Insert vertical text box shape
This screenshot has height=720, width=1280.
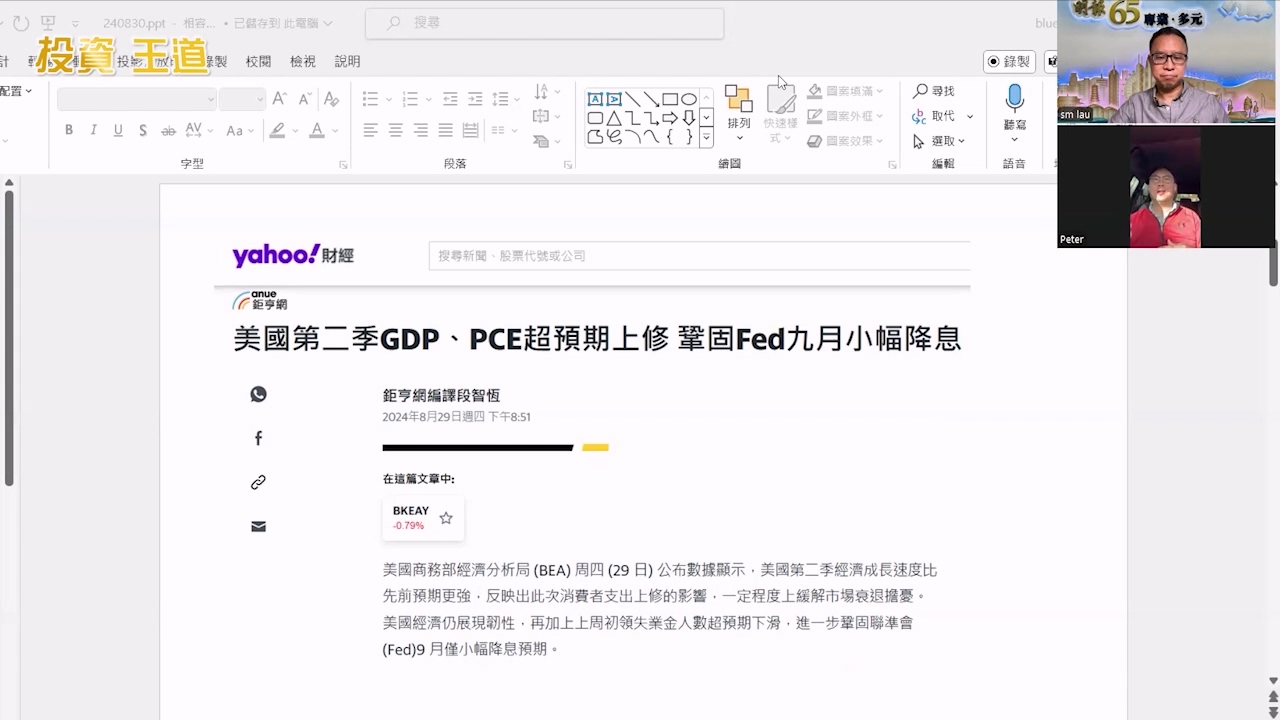click(614, 99)
